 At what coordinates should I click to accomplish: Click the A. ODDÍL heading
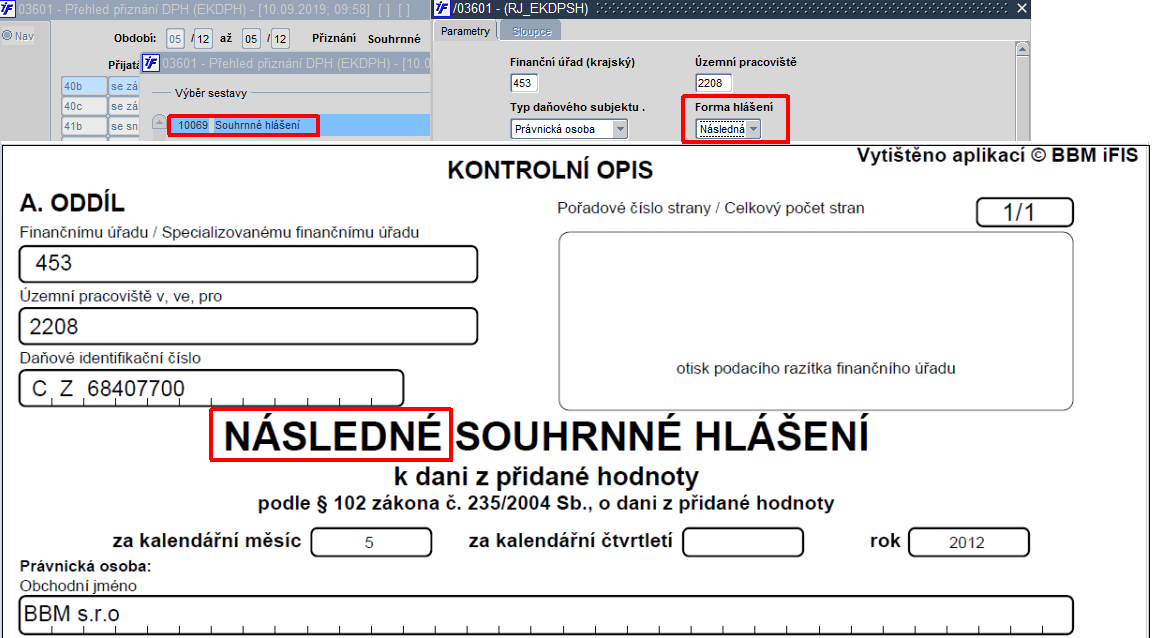72,203
